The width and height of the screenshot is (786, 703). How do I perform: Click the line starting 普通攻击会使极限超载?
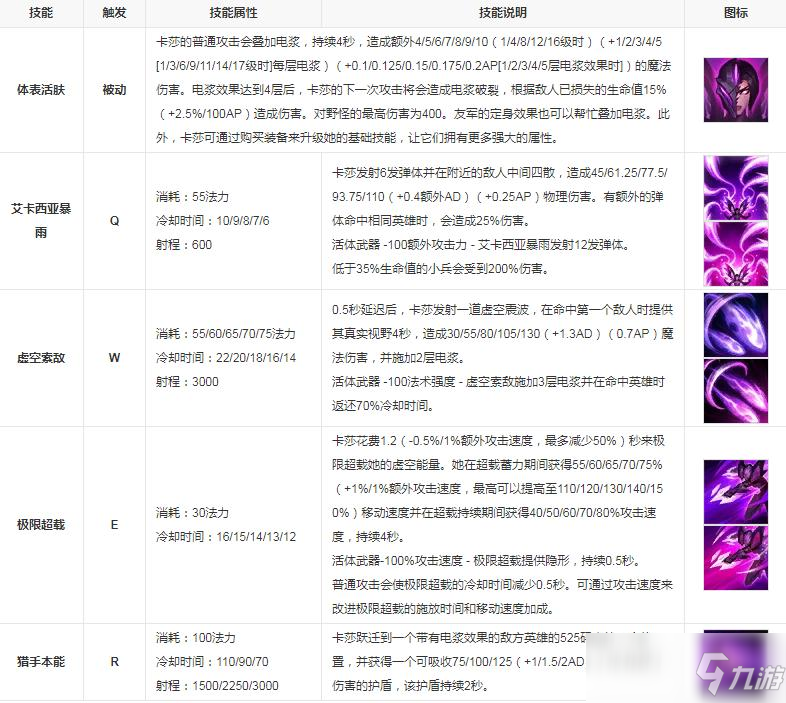[502, 585]
